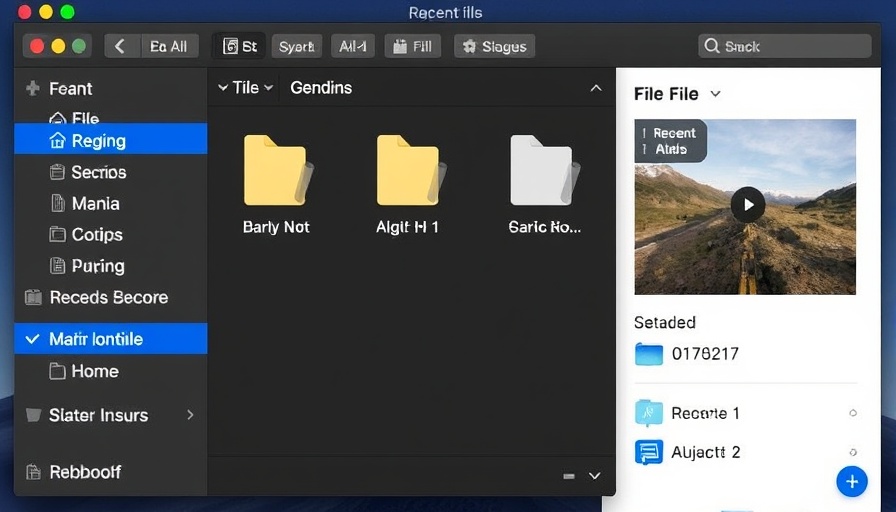Screen dimensions: 896x512
Task: Click the clipboard icon beside Secrios
Action: [x=57, y=172]
